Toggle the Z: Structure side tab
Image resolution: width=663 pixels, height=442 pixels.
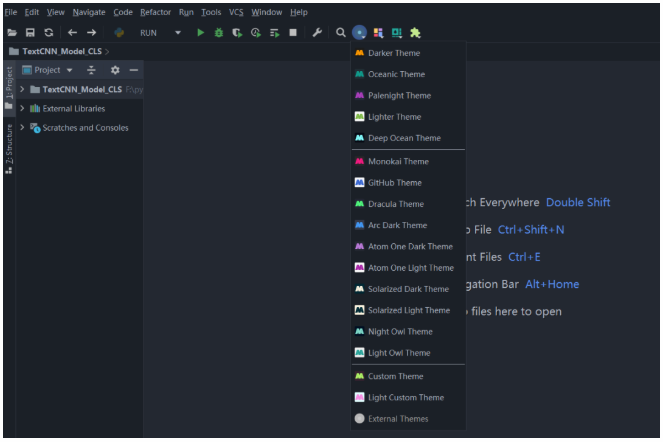(9, 148)
